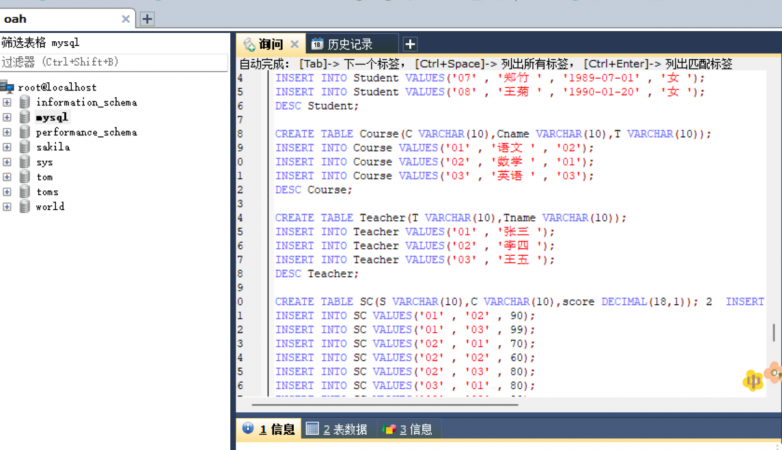The width and height of the screenshot is (782, 450).
Task: Open the 3 信息 tab
Action: click(408, 429)
